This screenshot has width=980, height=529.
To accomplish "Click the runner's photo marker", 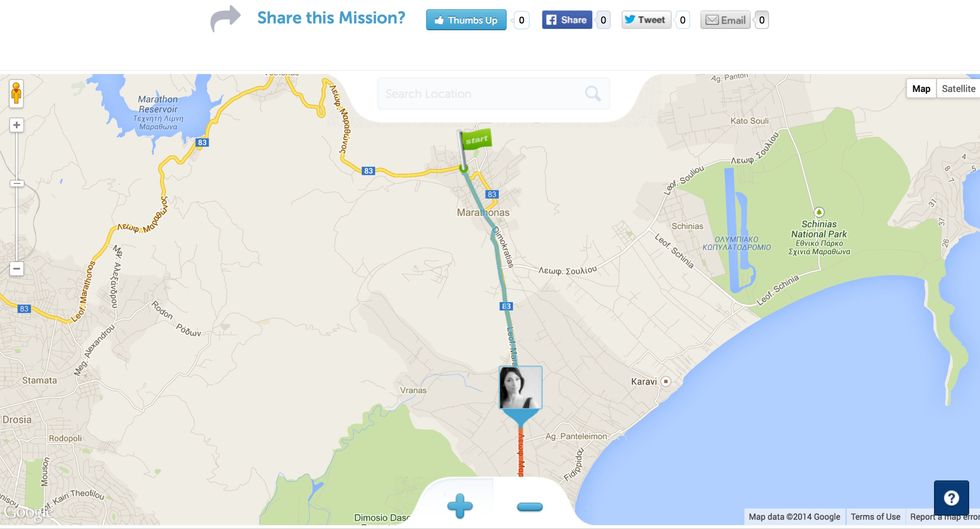I will tap(520, 388).
